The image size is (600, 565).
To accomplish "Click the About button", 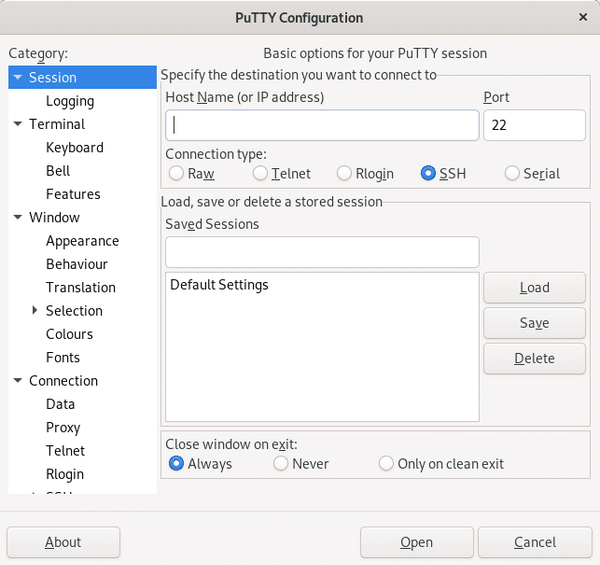I will click(x=63, y=542).
